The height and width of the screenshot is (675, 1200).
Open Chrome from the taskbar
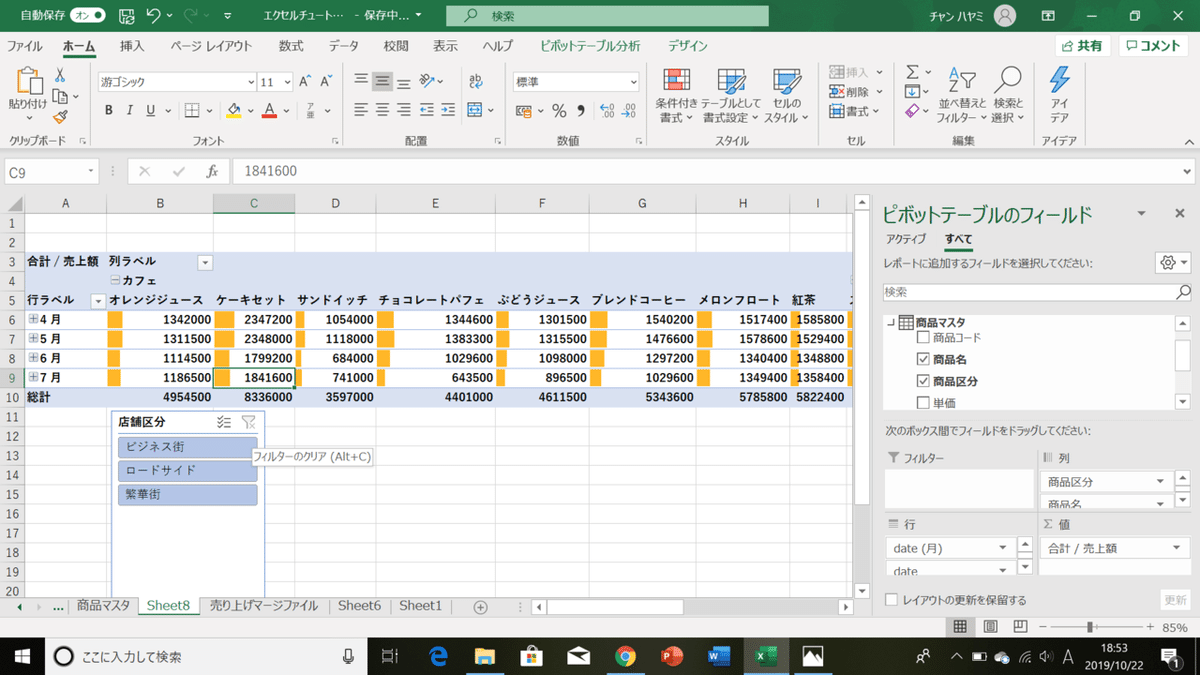click(625, 656)
